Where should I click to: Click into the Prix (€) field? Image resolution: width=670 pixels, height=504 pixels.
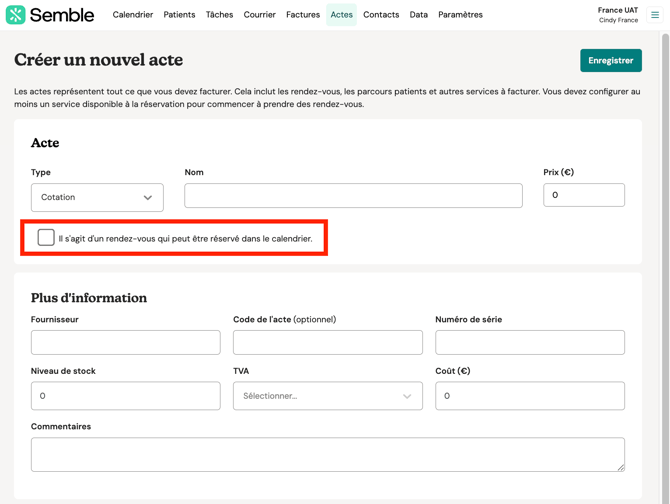coord(583,195)
